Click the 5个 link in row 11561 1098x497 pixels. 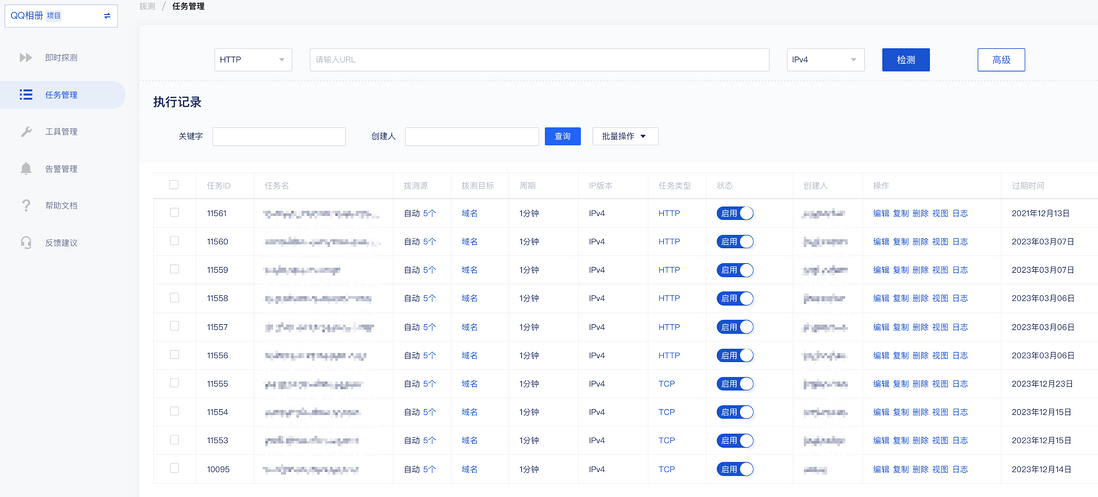pyautogui.click(x=429, y=213)
